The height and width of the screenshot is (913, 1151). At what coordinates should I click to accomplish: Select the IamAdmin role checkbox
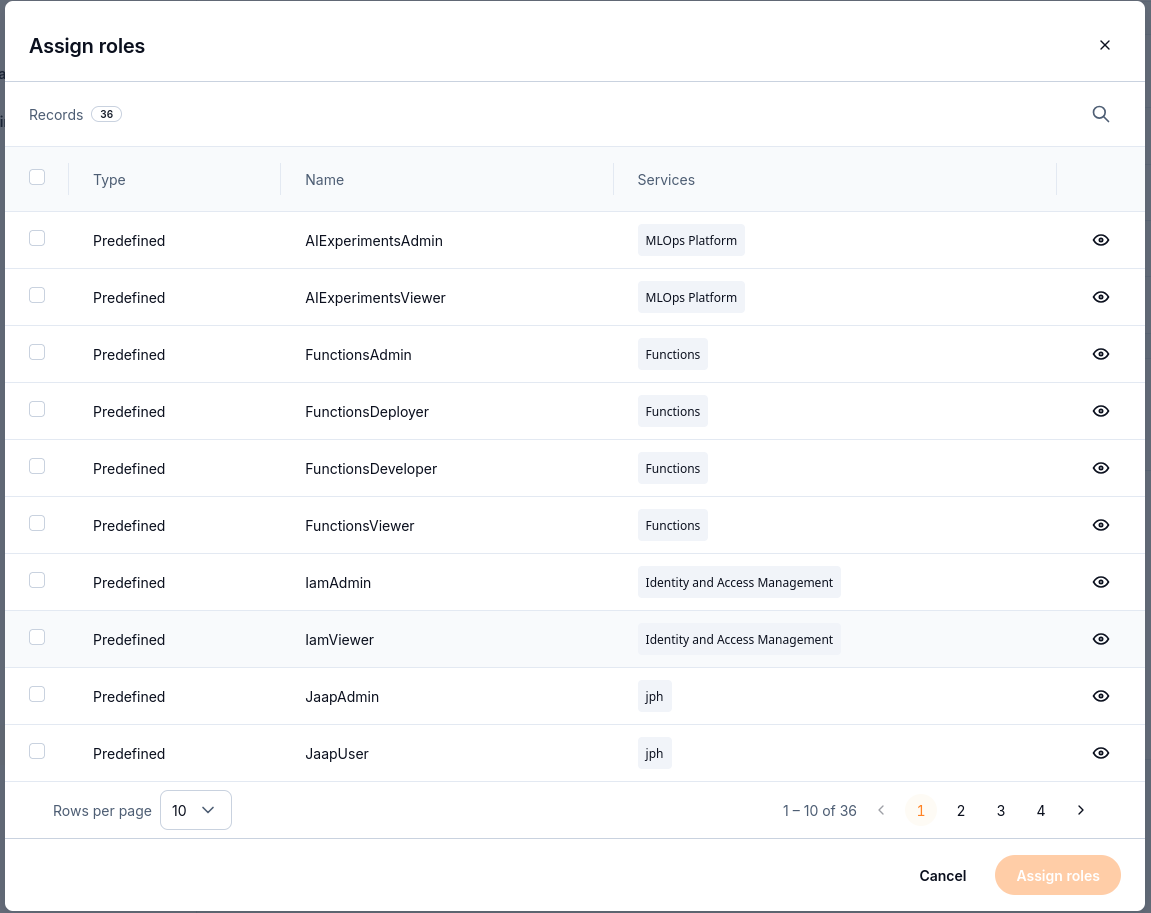click(37, 580)
